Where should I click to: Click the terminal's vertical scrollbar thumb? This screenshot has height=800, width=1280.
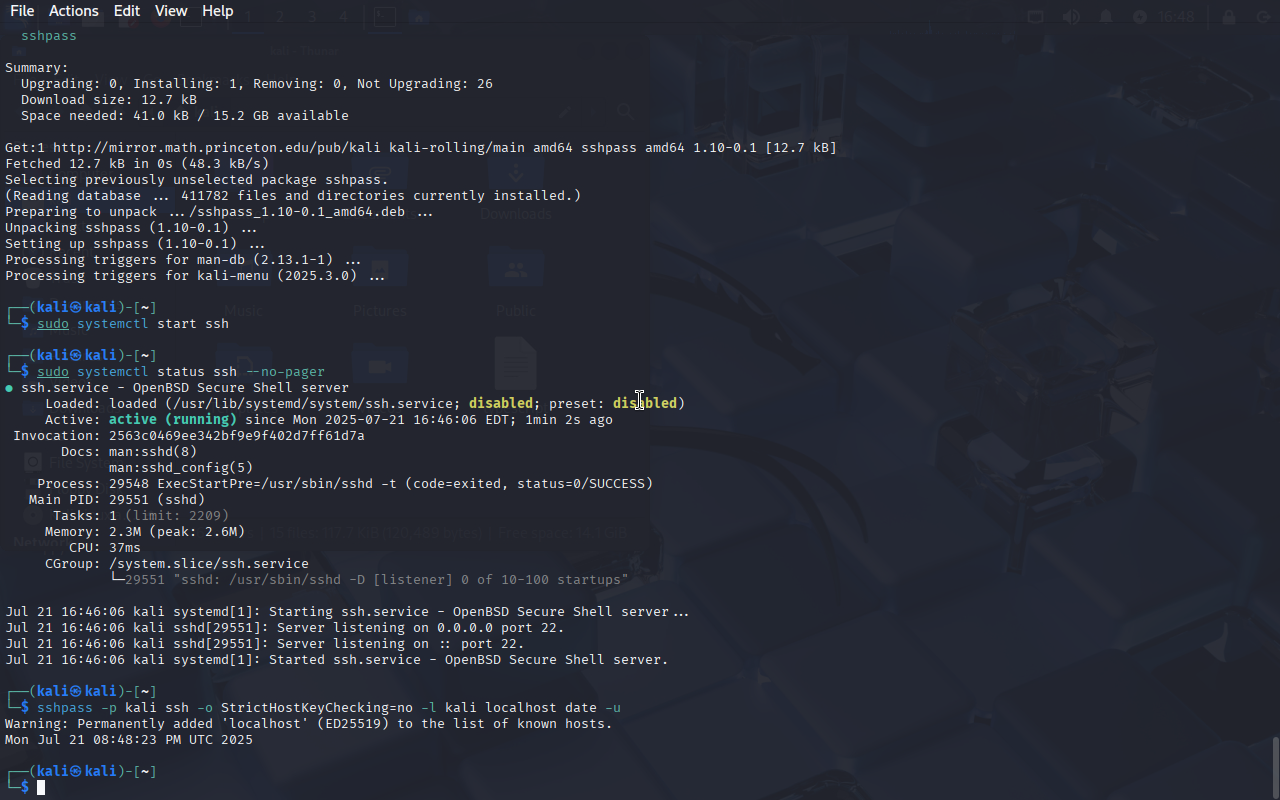[1275, 766]
